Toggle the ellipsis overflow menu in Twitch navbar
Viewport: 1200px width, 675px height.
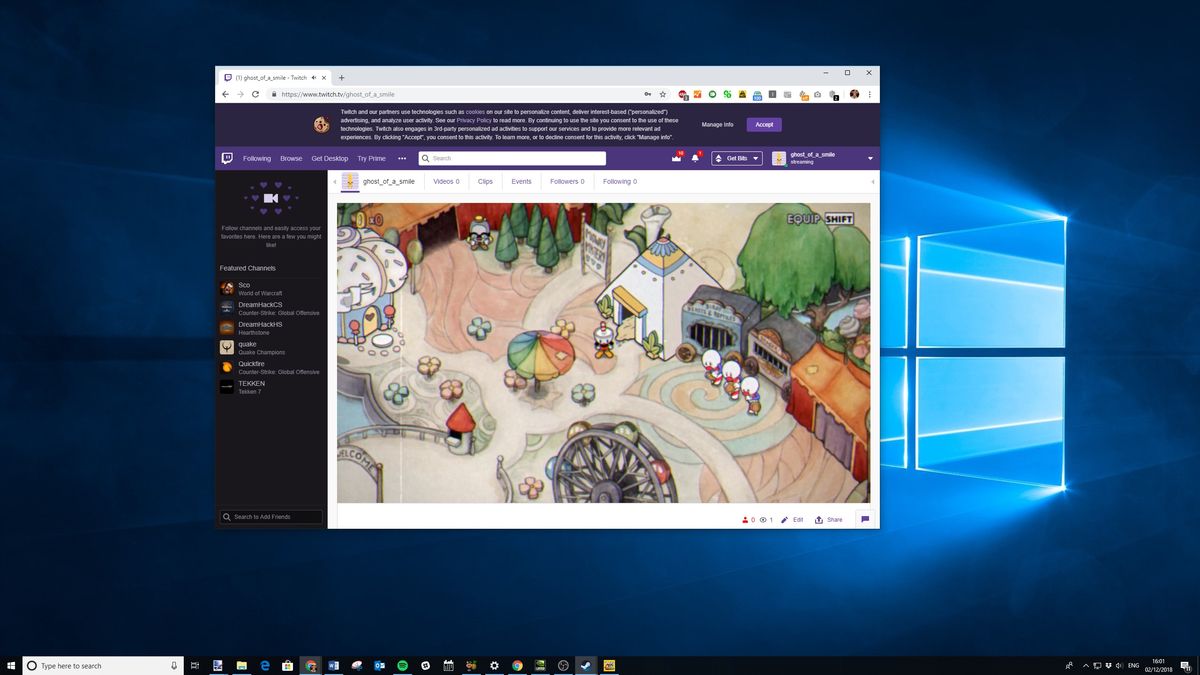click(x=402, y=158)
